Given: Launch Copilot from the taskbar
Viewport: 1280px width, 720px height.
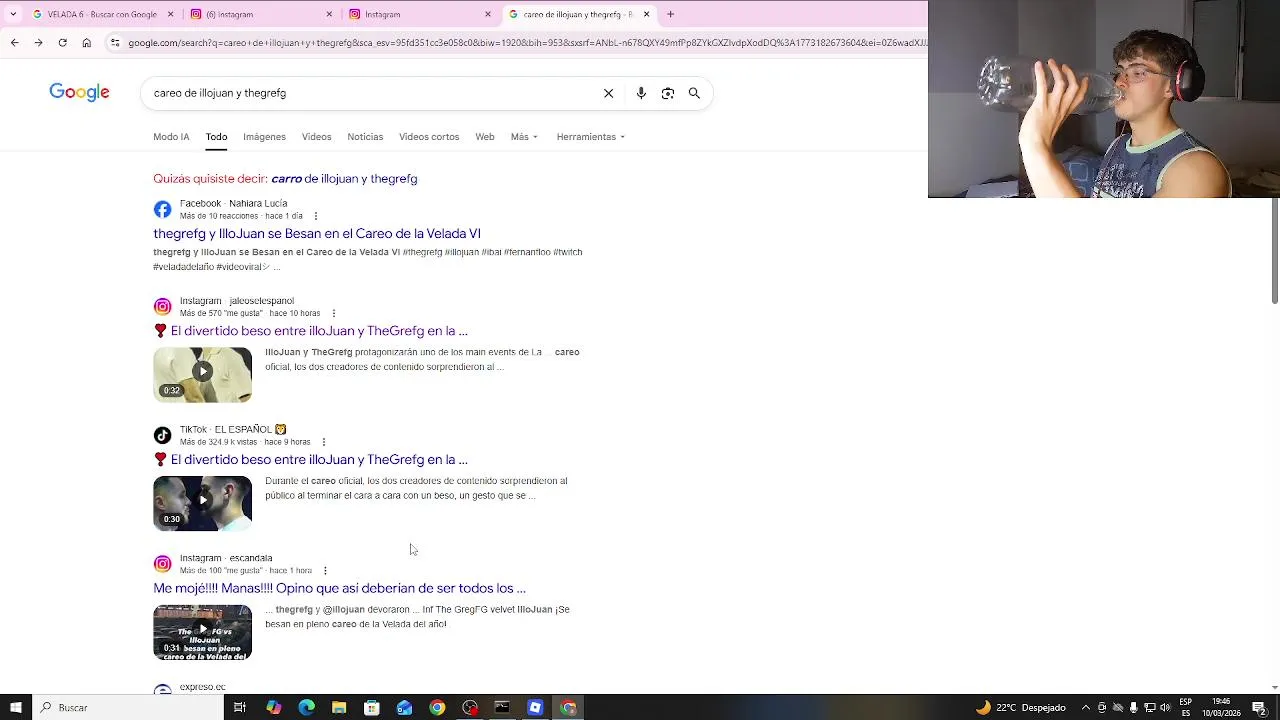Looking at the screenshot, I should point(273,707).
